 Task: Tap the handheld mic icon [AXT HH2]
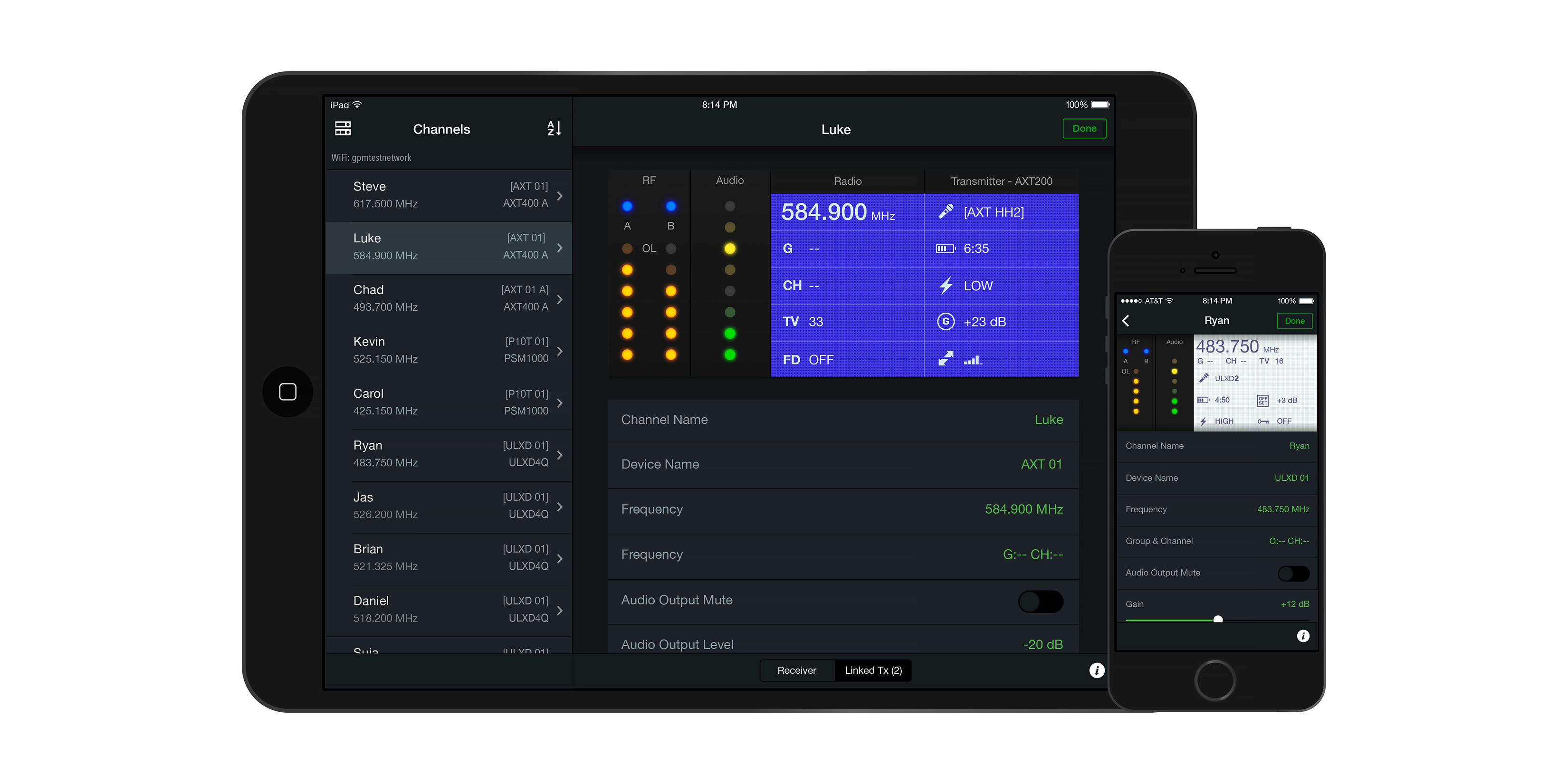coord(945,212)
